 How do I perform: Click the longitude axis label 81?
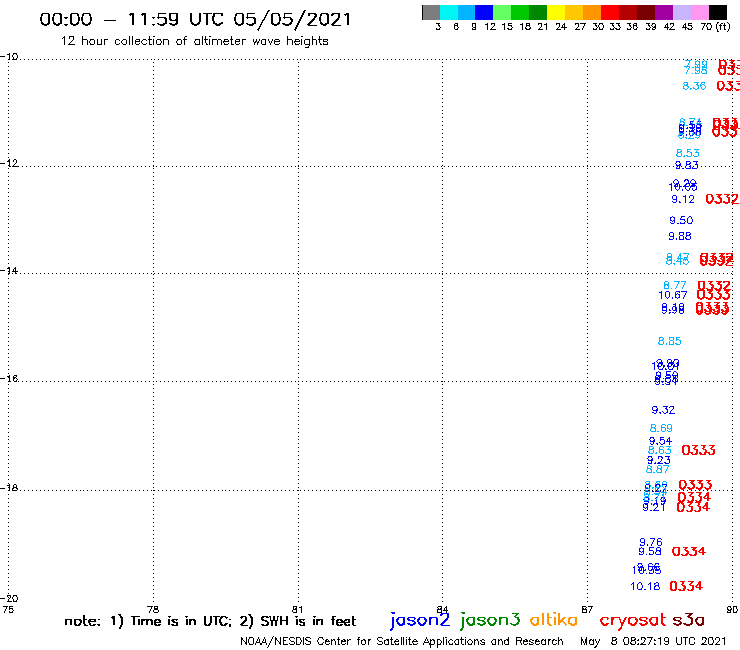click(297, 609)
